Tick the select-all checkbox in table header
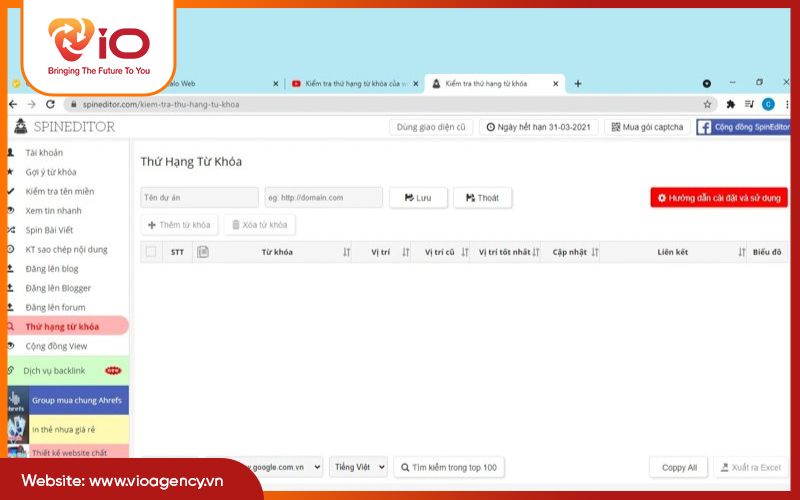The width and height of the screenshot is (800, 500). tap(151, 252)
